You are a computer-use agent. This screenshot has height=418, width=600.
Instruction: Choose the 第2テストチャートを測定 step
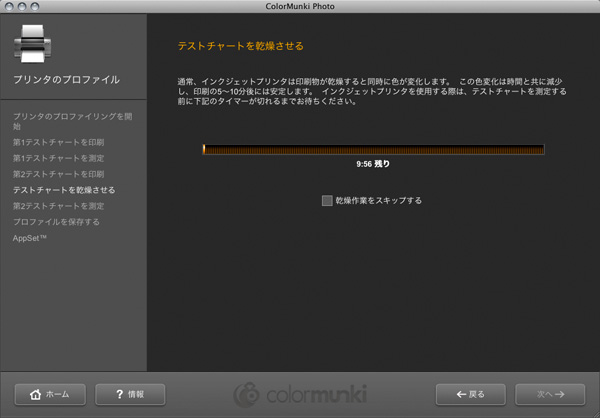58,206
